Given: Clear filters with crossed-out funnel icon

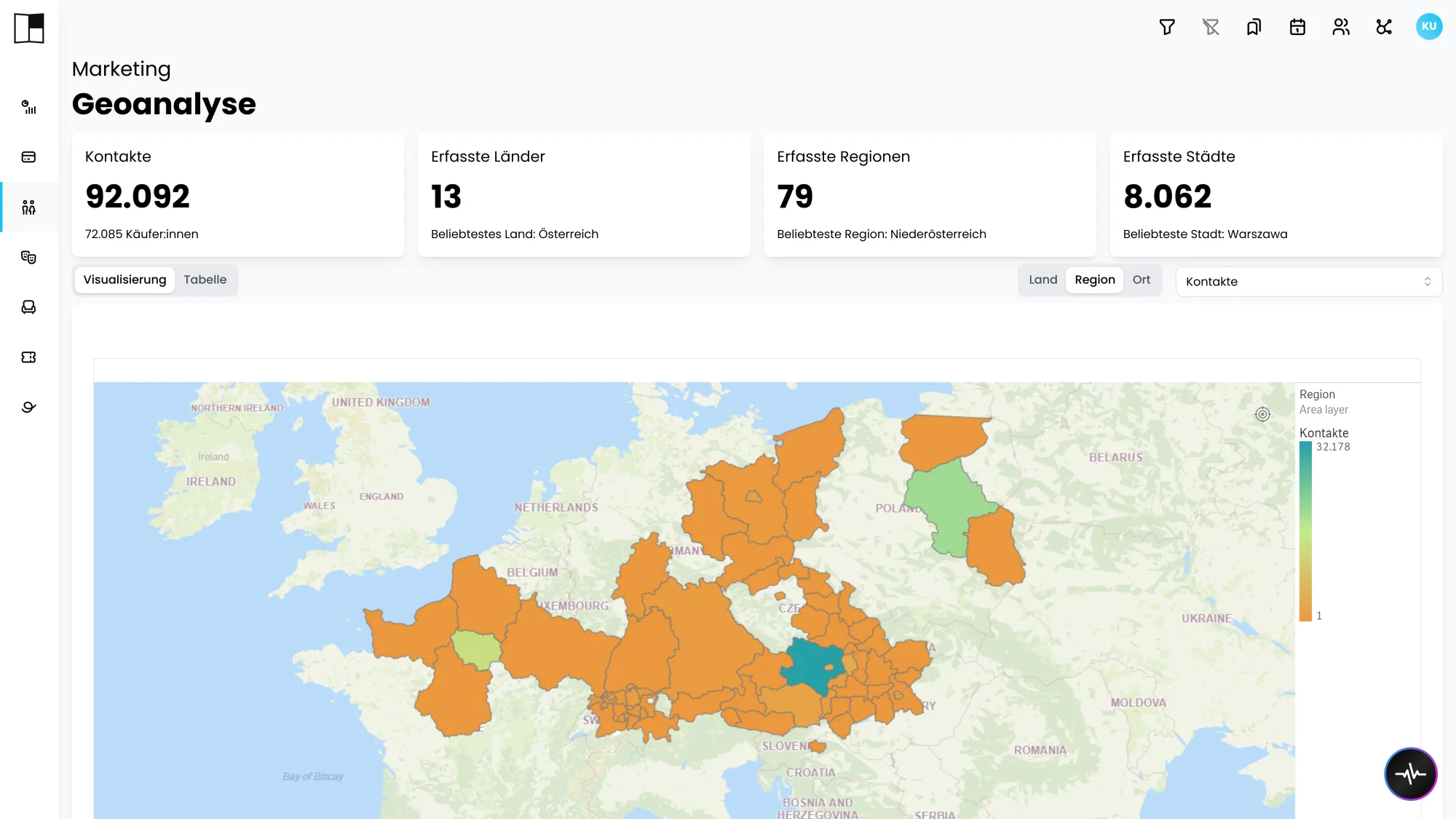Looking at the screenshot, I should [1211, 27].
